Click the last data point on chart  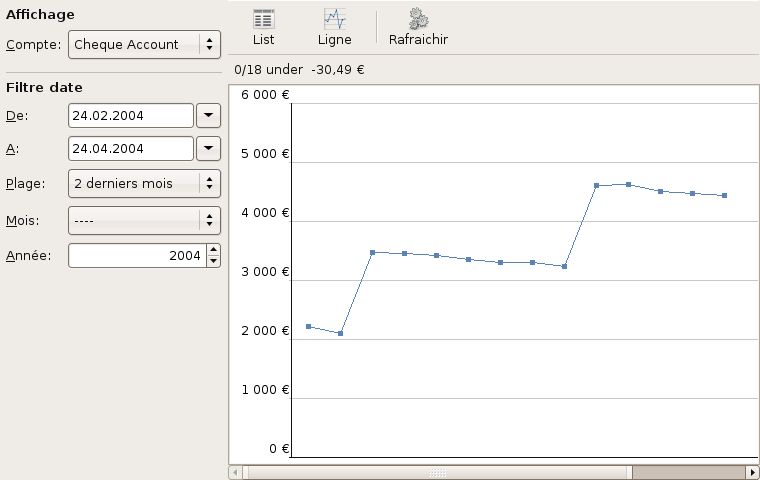(724, 196)
